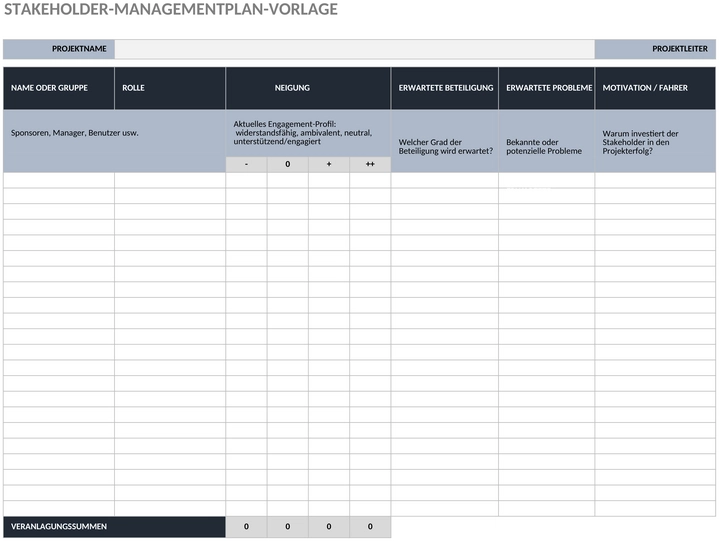Select the MOTIVATION / FAHRER header

655,88
